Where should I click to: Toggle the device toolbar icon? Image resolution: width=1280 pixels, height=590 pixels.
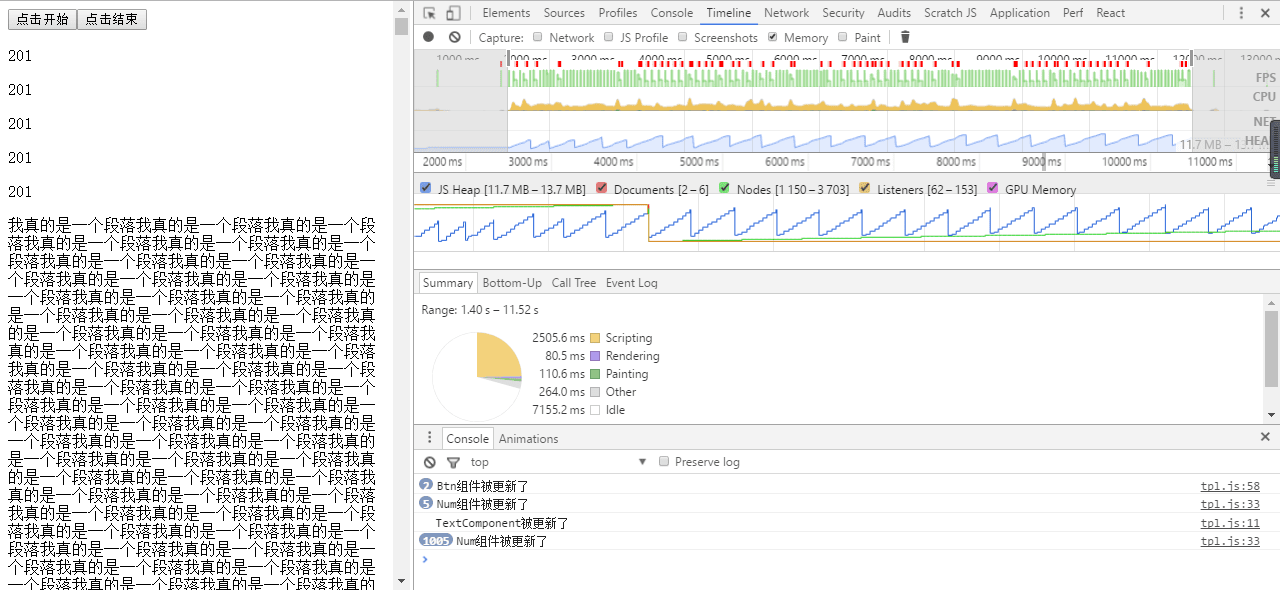point(453,12)
